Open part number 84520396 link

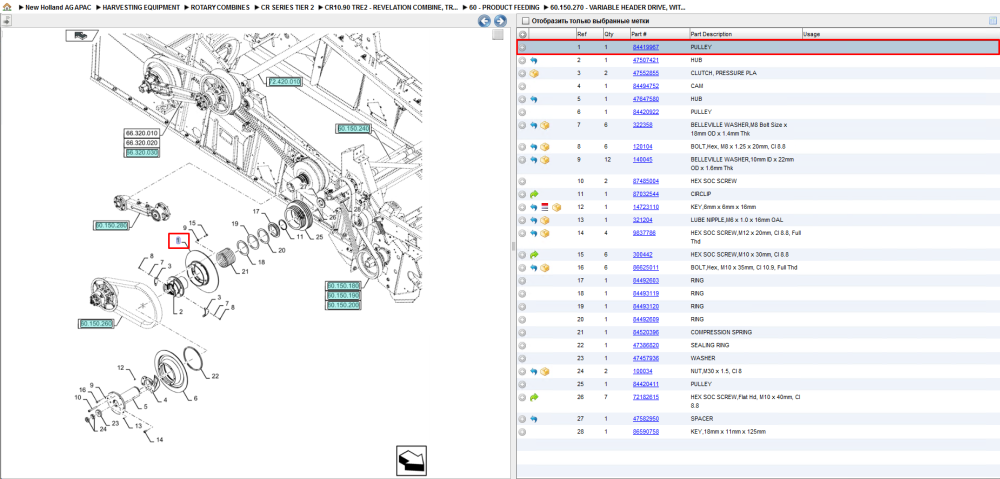click(x=645, y=332)
